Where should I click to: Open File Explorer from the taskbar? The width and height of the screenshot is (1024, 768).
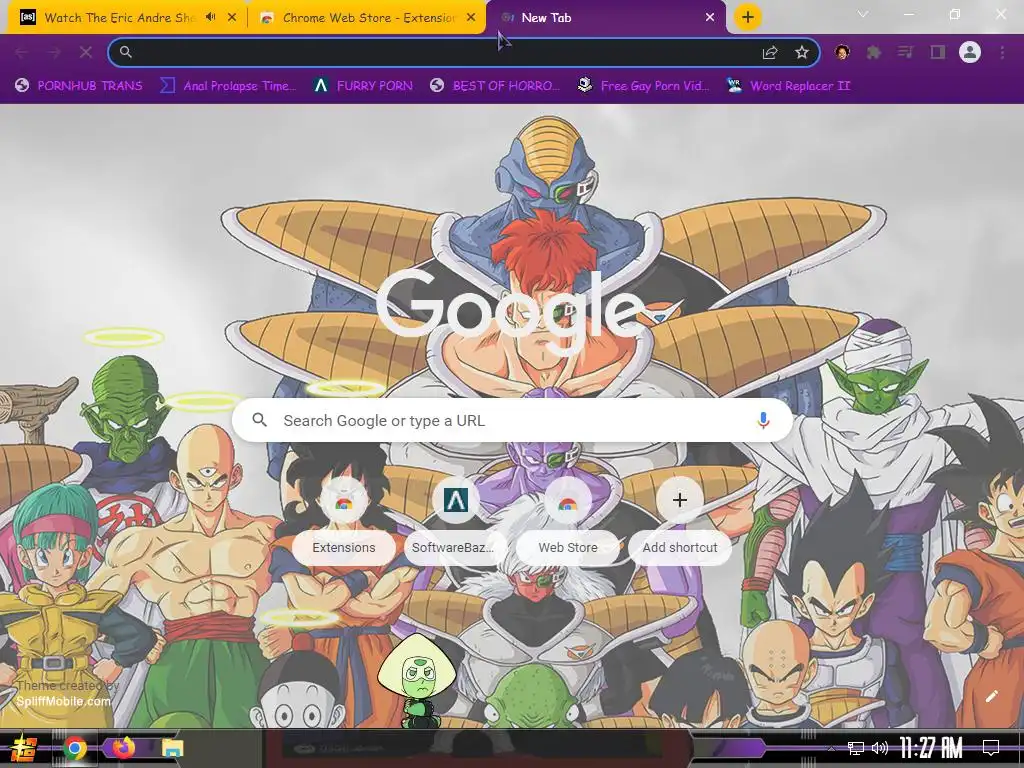[x=172, y=748]
